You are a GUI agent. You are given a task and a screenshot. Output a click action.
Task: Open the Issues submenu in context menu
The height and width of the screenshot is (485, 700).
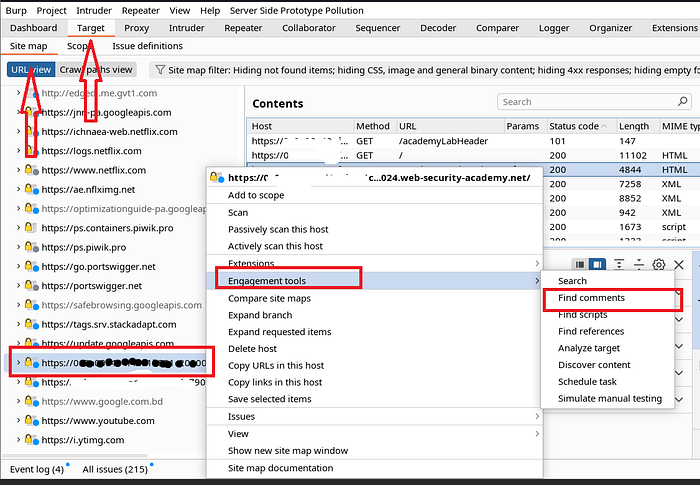375,416
